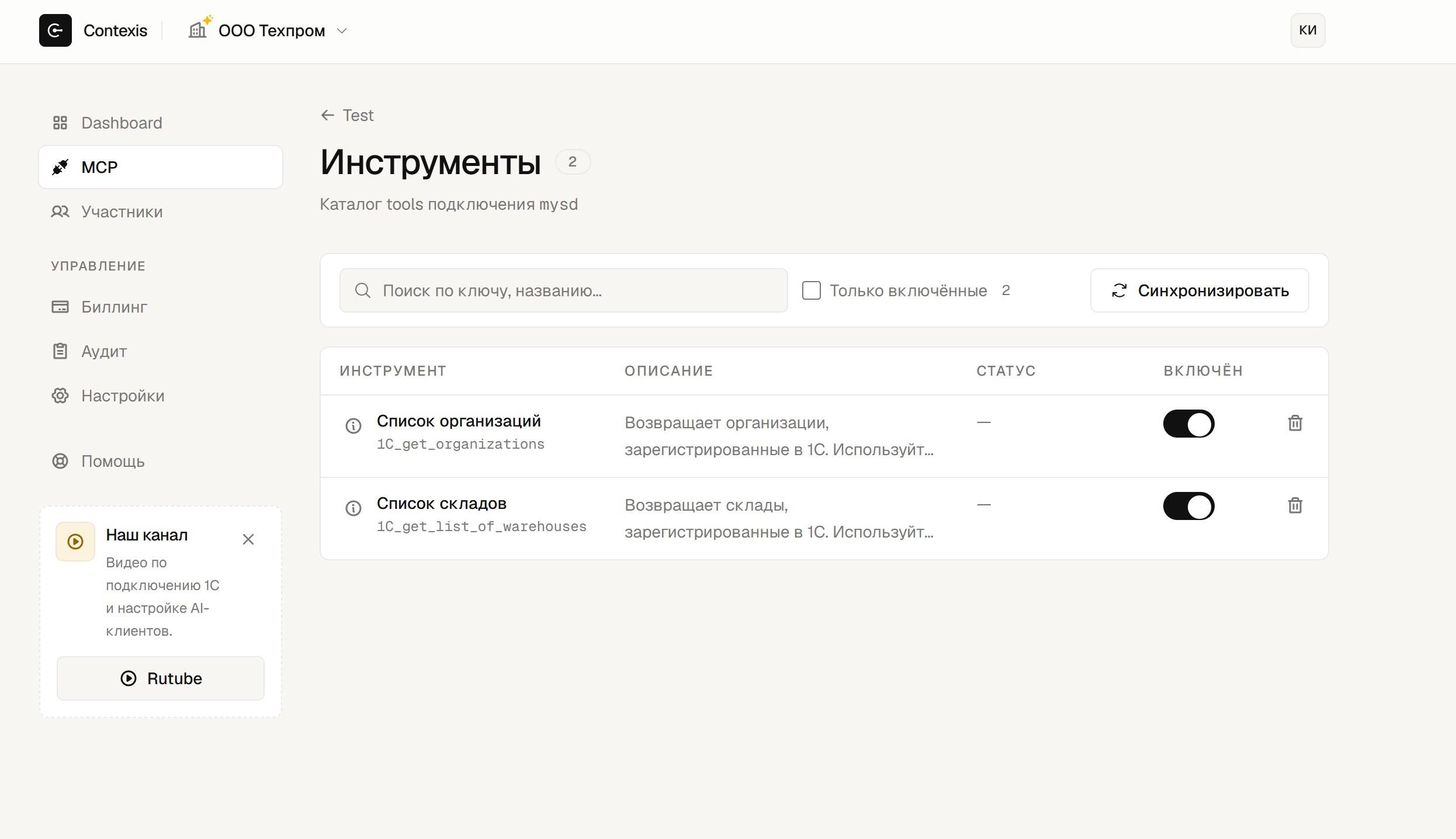
Task: Click the ИНСТРУМЕНТ column header
Action: pyautogui.click(x=393, y=371)
